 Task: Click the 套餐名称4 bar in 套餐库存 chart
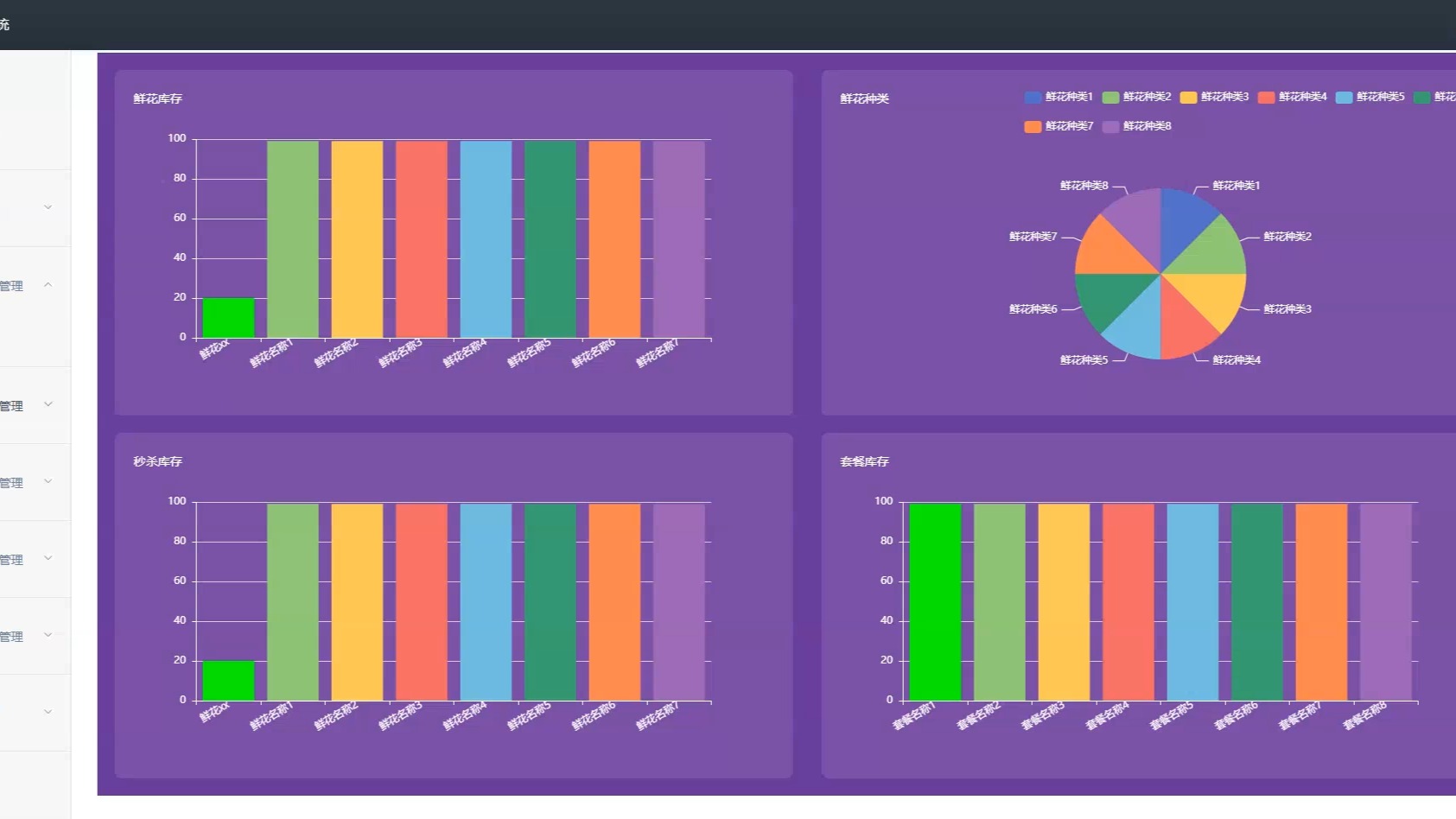click(x=1129, y=602)
